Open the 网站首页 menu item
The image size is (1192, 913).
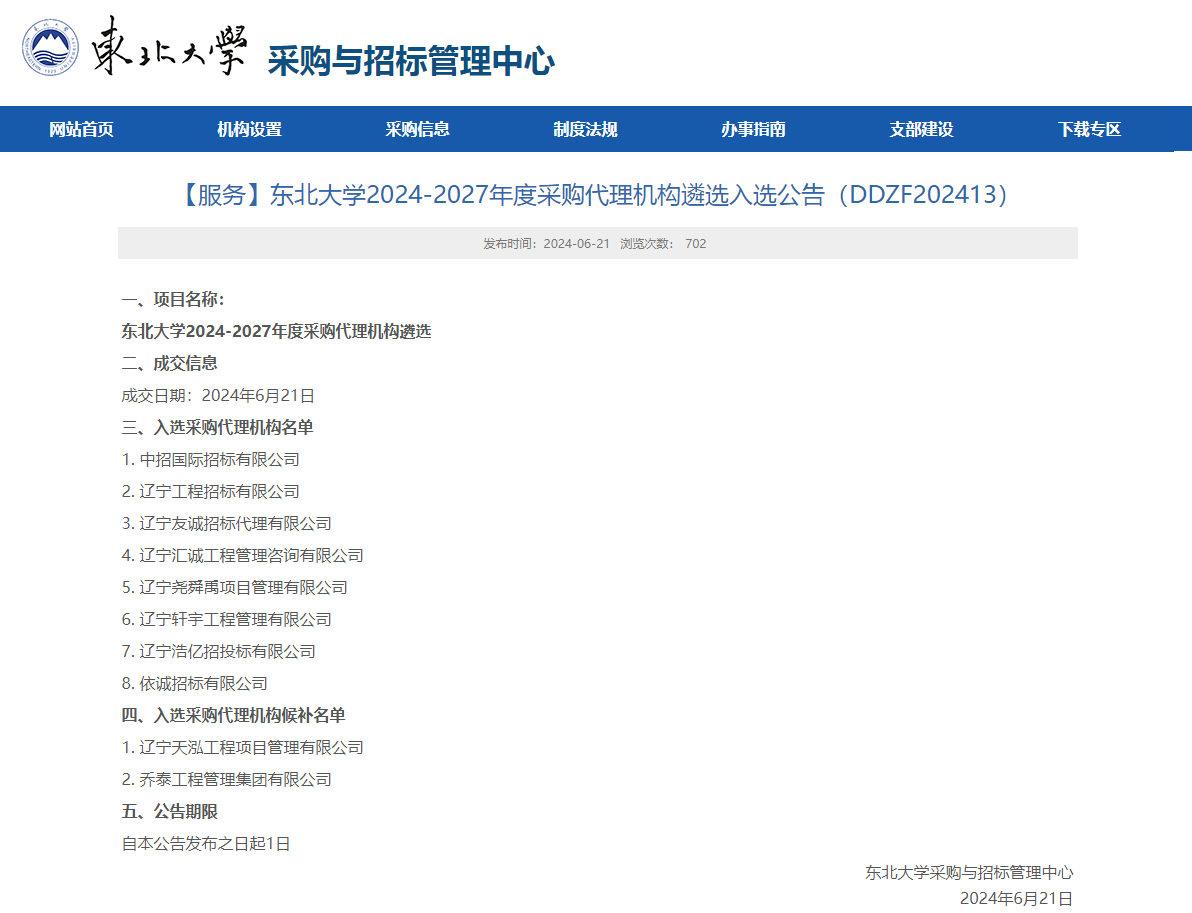81,129
